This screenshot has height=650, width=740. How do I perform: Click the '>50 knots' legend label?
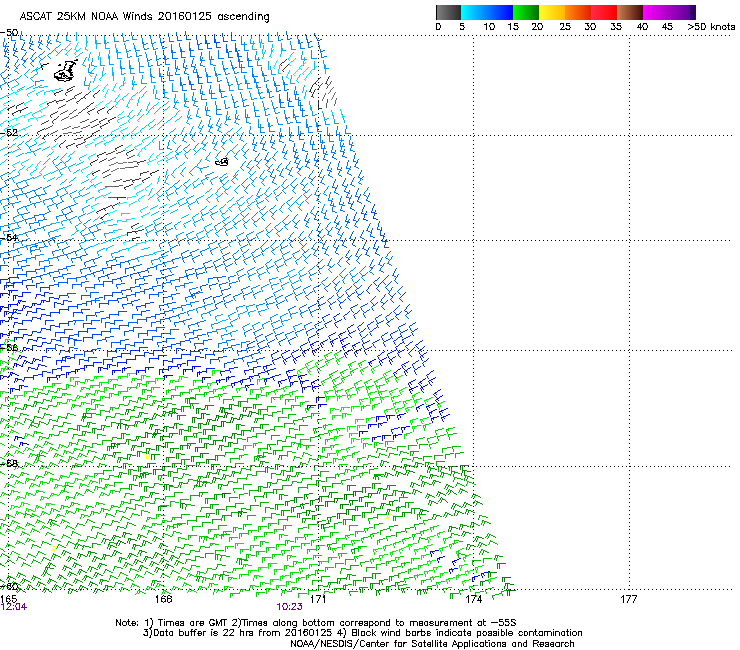coord(711,27)
